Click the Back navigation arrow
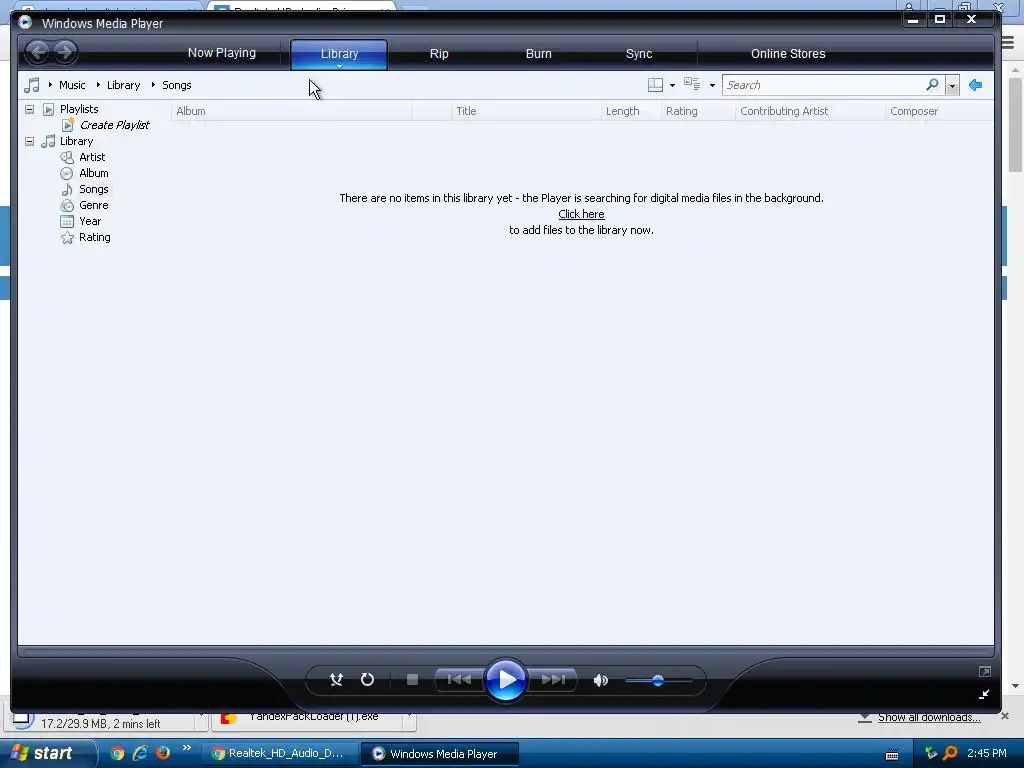The image size is (1024, 768). [x=38, y=52]
